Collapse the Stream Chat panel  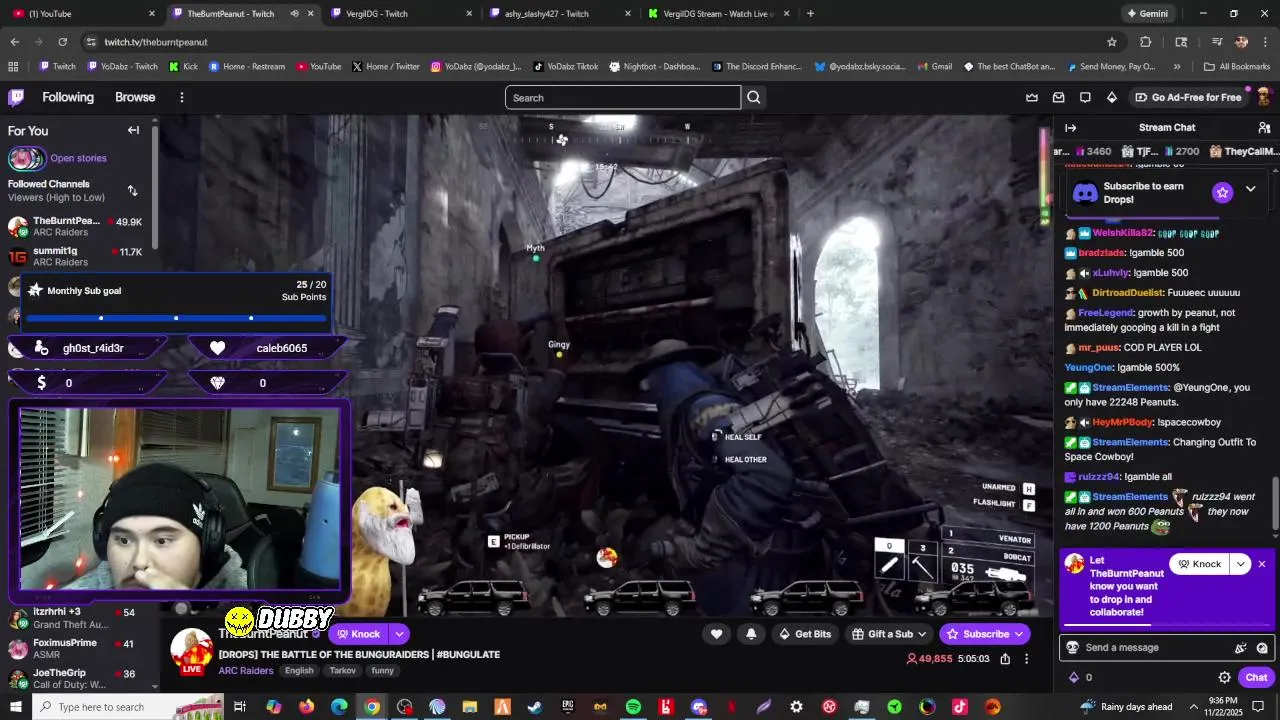(1070, 127)
